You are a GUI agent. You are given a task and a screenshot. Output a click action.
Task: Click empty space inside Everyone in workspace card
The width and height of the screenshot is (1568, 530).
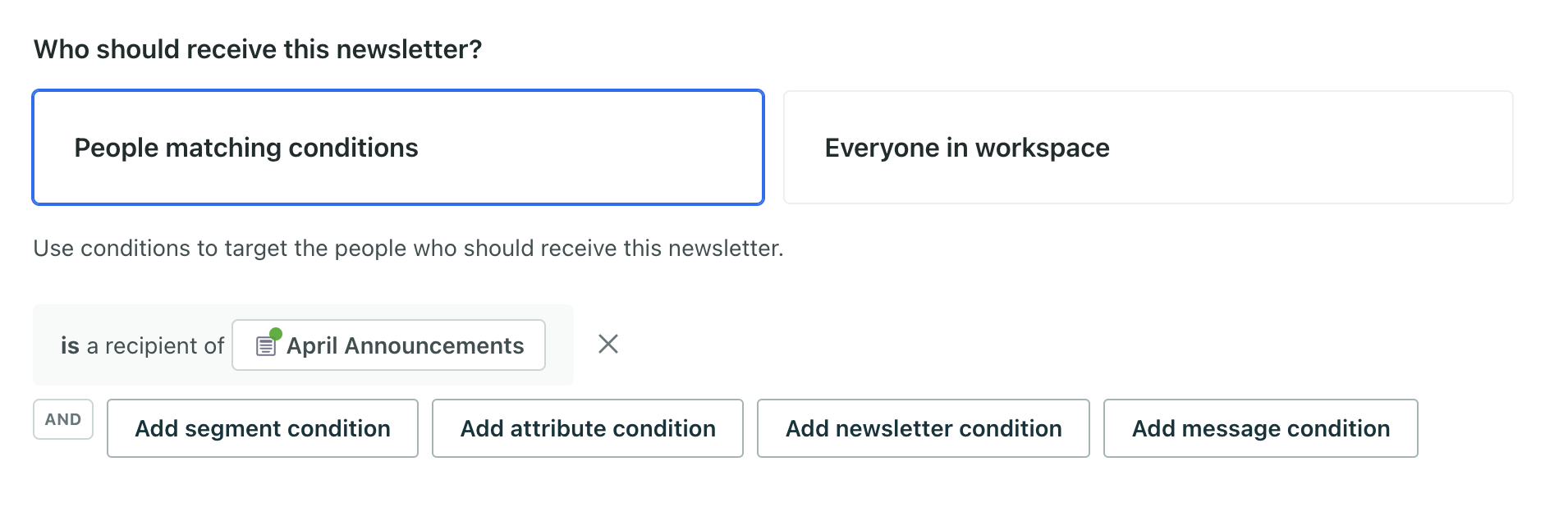tap(1330, 164)
